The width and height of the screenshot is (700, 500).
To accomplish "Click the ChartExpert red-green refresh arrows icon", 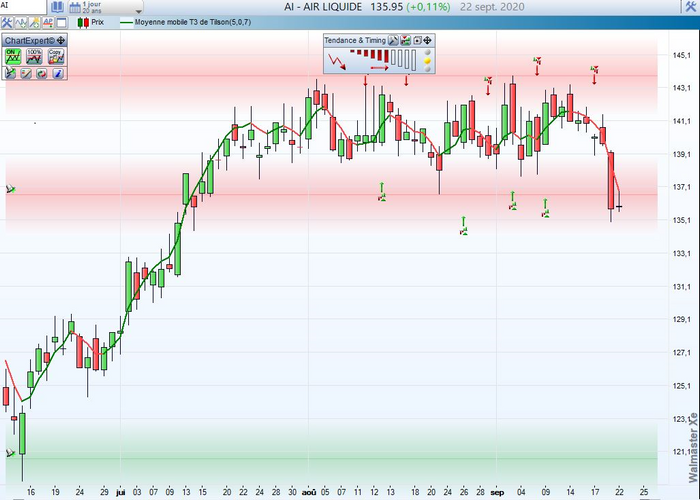I will pos(42,73).
